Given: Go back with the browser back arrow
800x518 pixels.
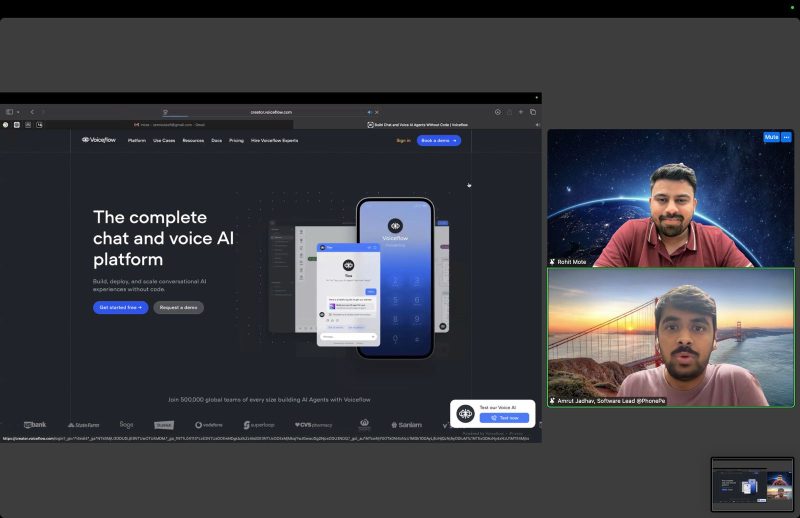Looking at the screenshot, I should (32, 112).
